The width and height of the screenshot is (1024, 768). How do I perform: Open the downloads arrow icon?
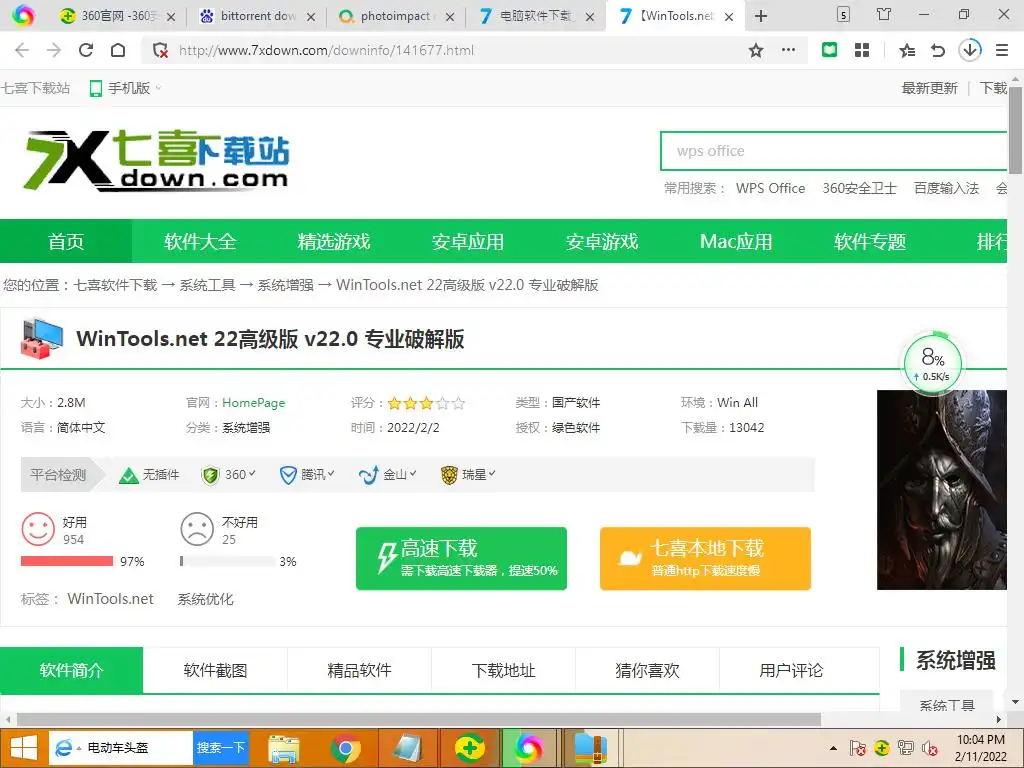[x=970, y=50]
